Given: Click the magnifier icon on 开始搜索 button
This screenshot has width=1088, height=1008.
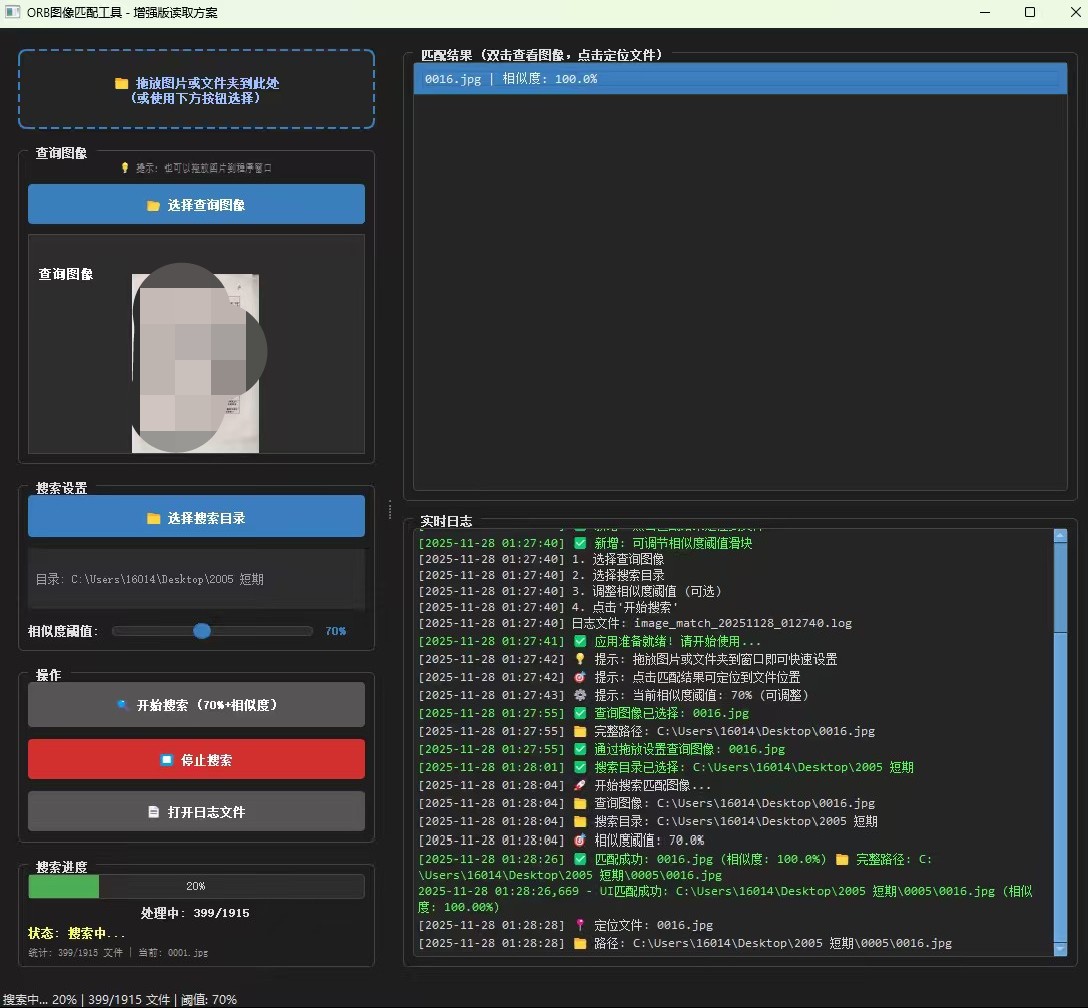Looking at the screenshot, I should [x=122, y=705].
